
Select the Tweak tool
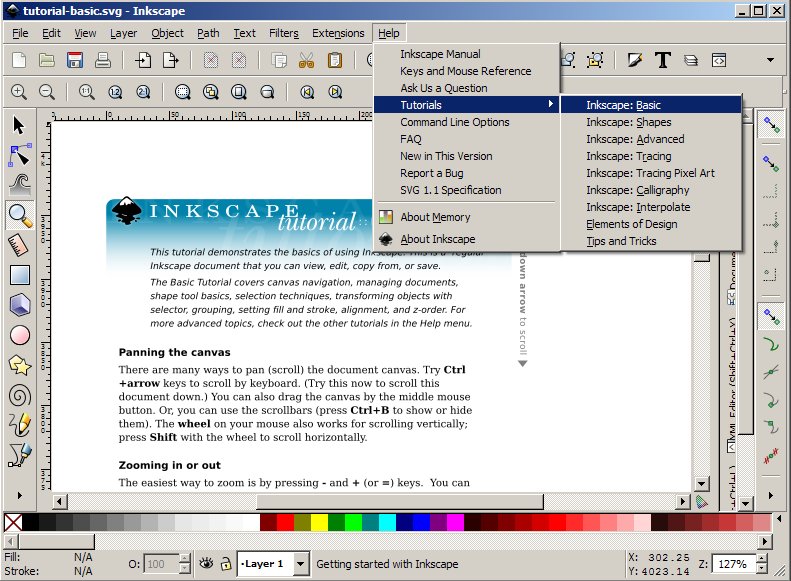pyautogui.click(x=19, y=185)
